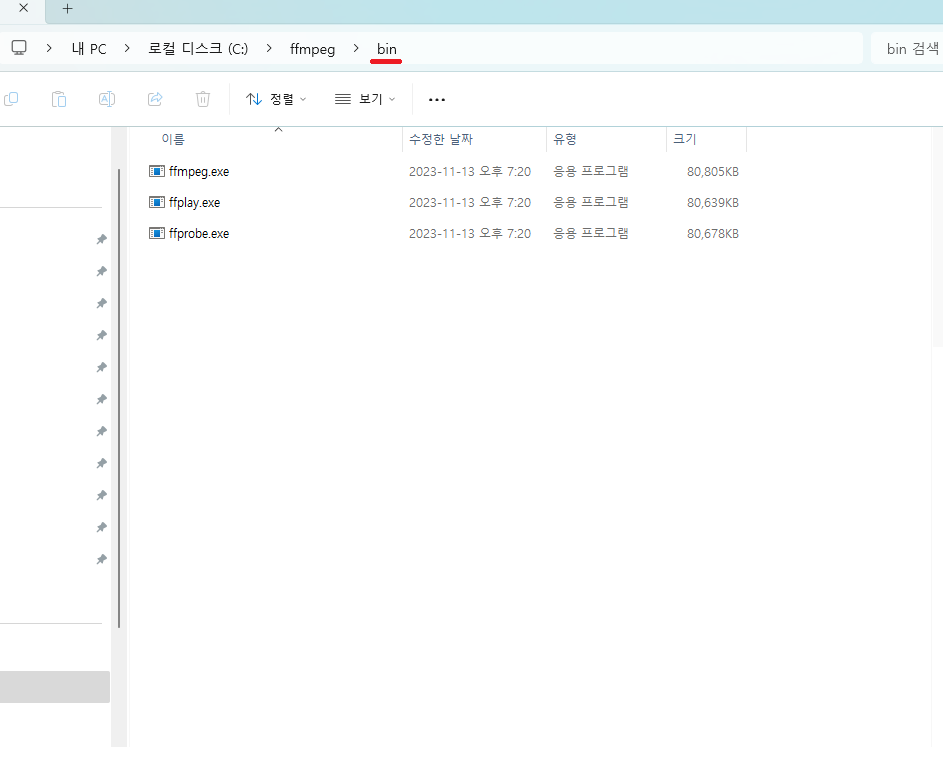Open the 보기 view dropdown
This screenshot has width=943, height=764.
tap(365, 99)
